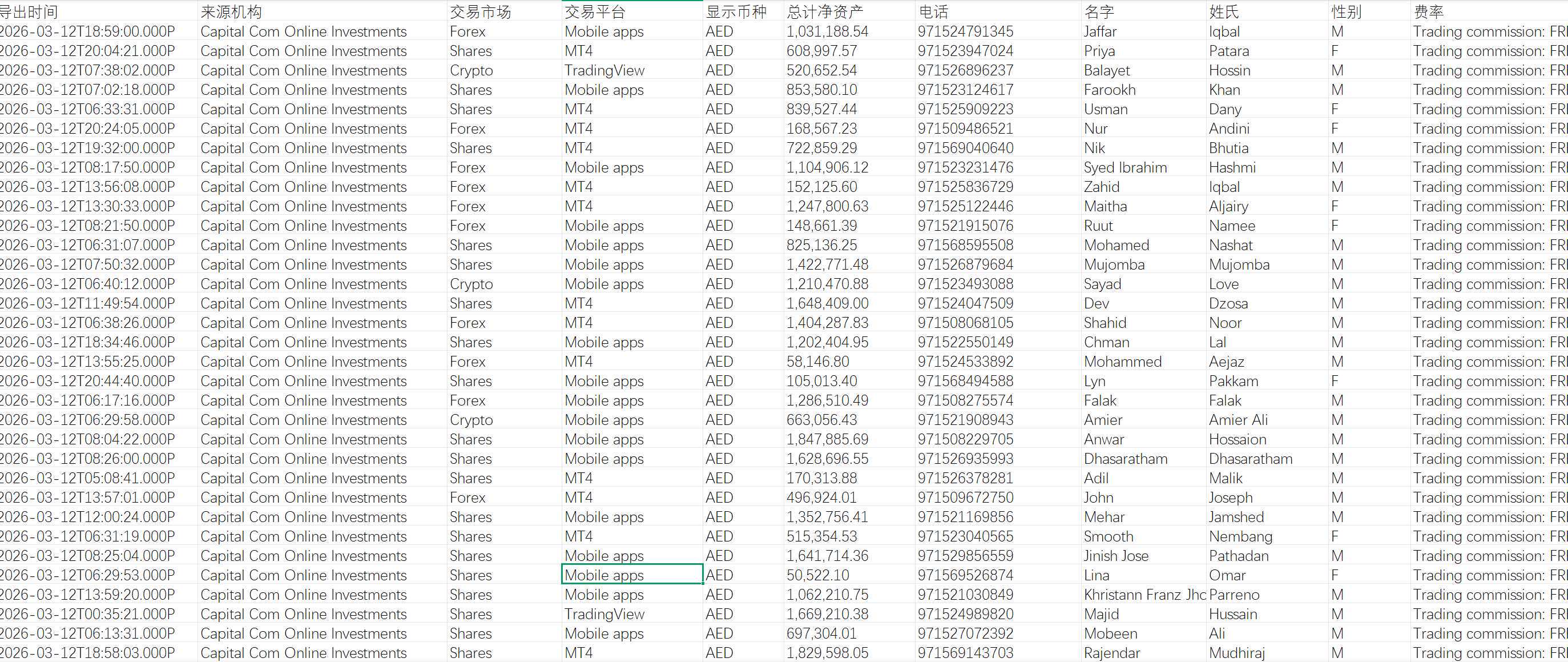Click the surname cell Nashat
Screen dimensions: 1568x662
click(1267, 246)
